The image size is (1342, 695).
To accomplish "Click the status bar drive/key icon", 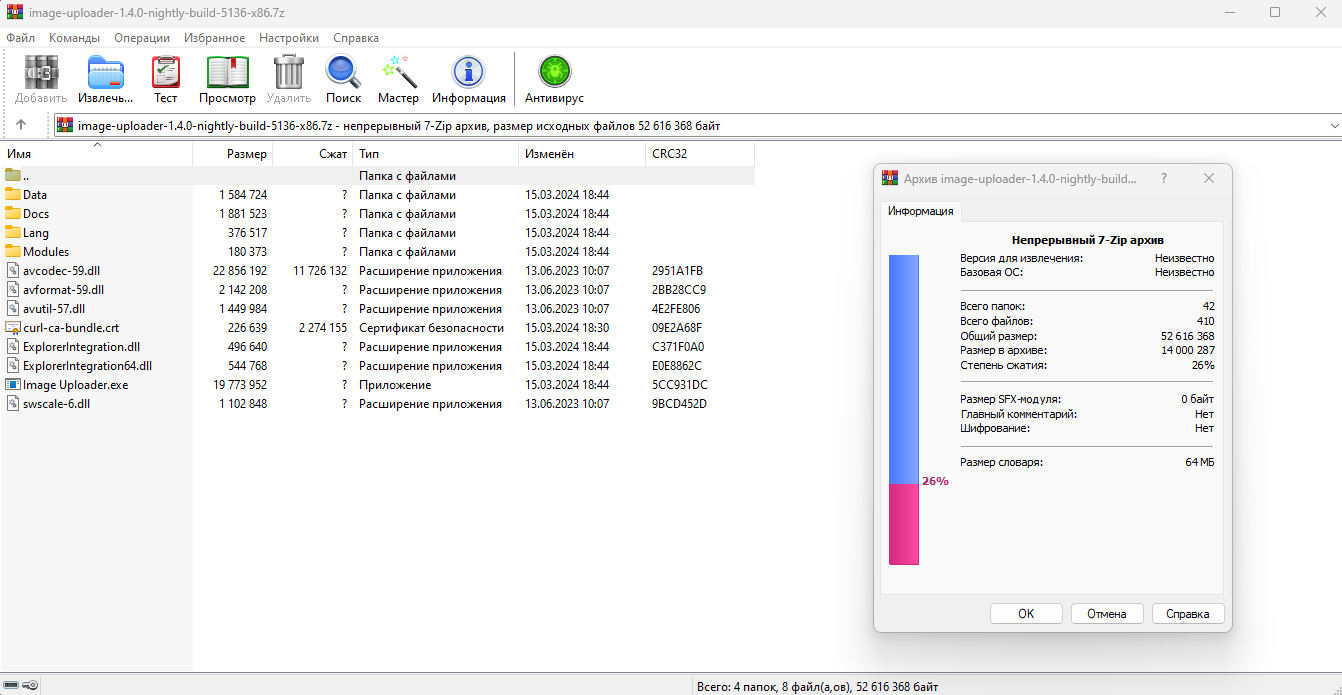I will (22, 686).
